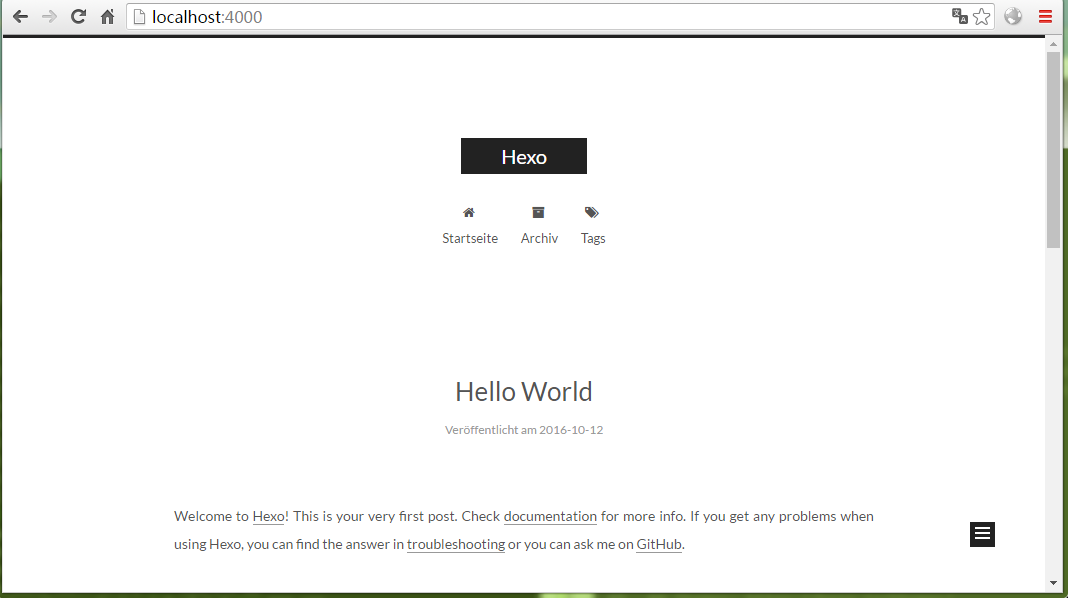Click the home icon above Startseite
The height and width of the screenshot is (598, 1068).
click(x=469, y=212)
